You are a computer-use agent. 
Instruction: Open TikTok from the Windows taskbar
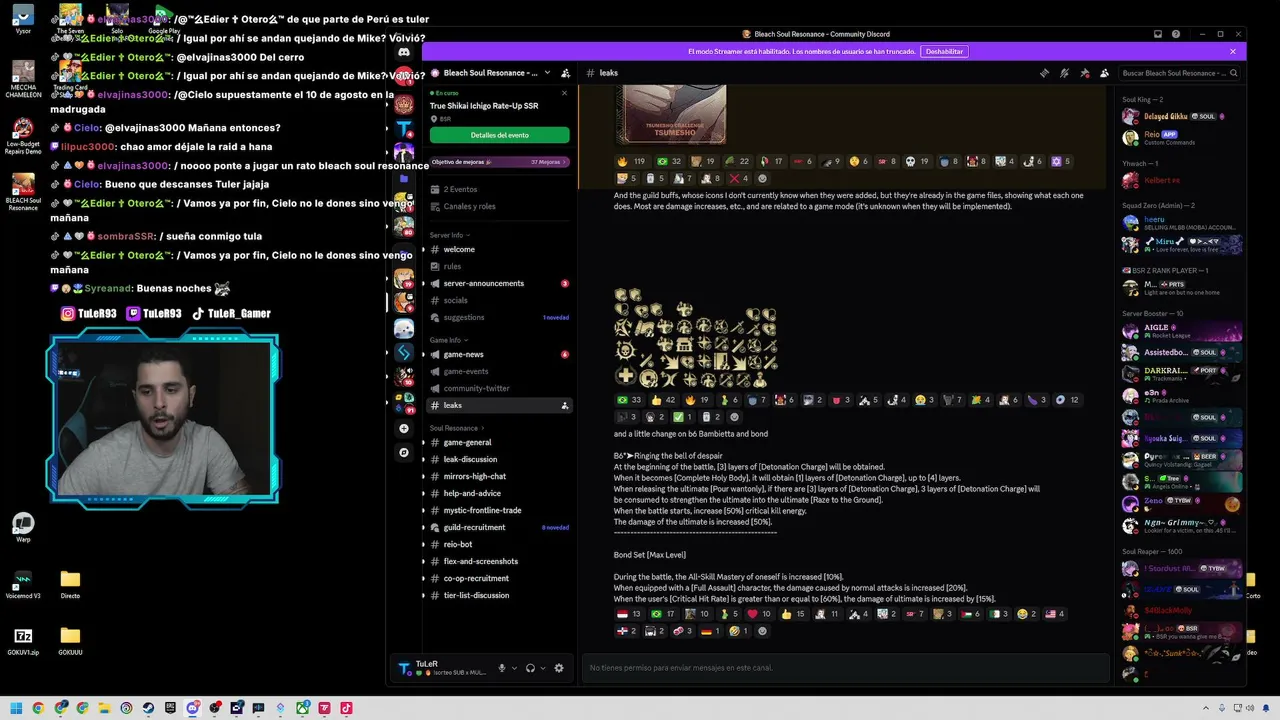click(x=346, y=708)
